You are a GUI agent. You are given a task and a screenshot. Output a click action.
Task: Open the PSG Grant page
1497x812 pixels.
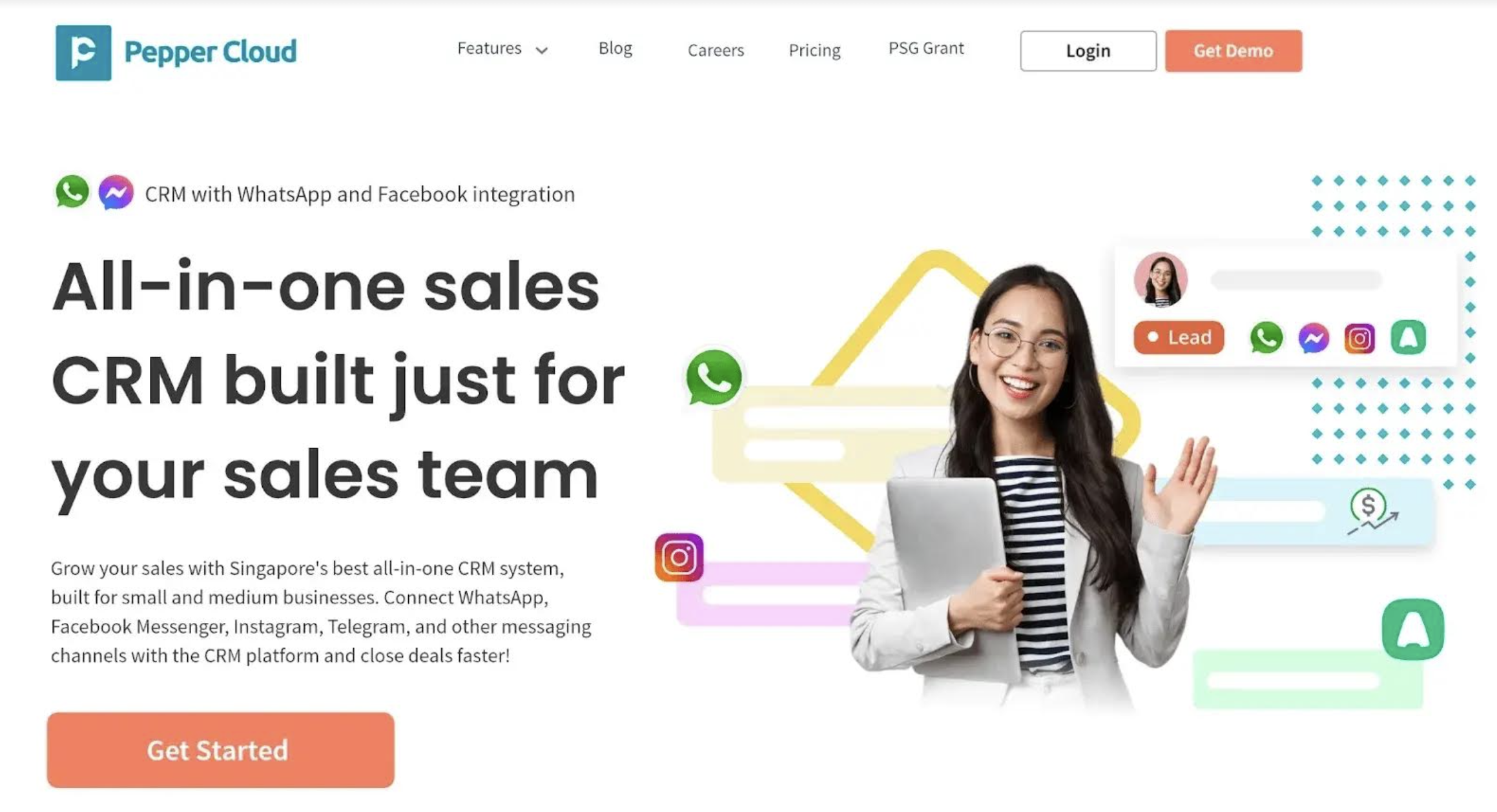[x=926, y=48]
